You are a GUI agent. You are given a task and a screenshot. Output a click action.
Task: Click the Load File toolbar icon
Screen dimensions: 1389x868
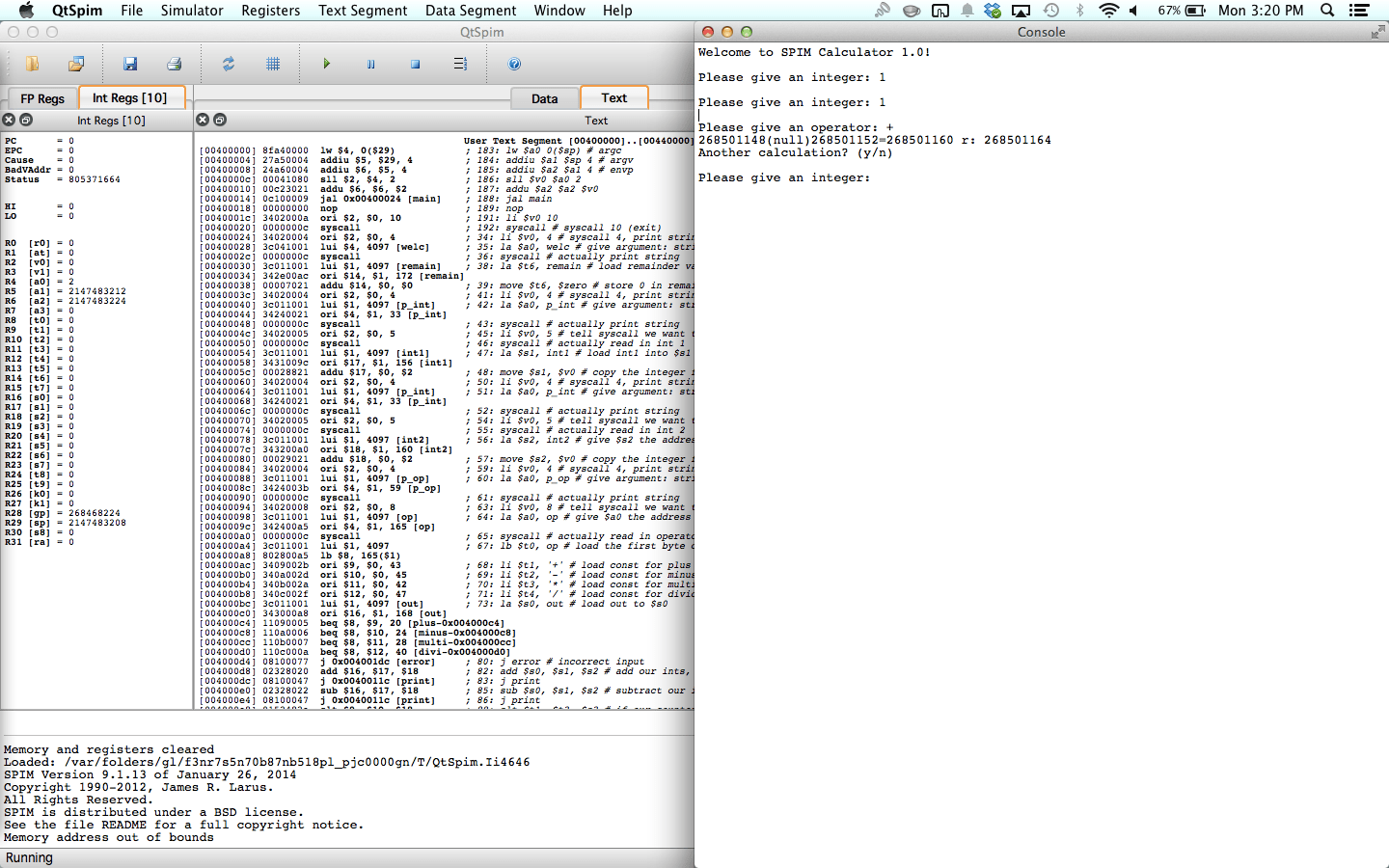point(32,64)
